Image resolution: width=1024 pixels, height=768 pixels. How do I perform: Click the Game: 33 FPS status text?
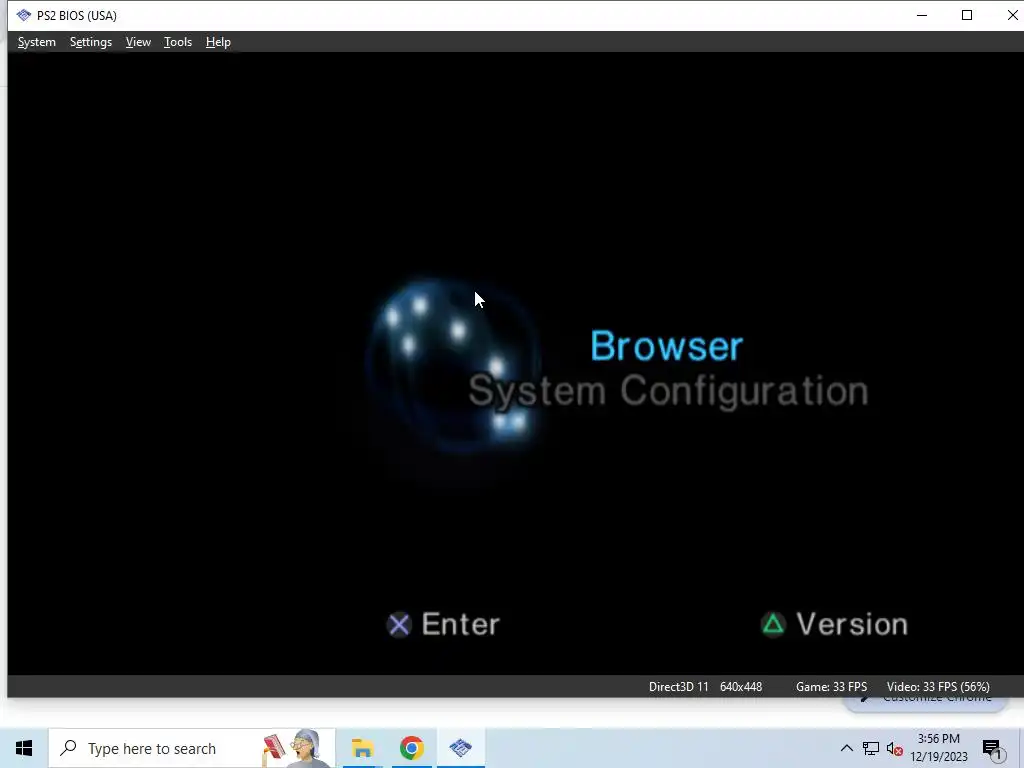point(831,686)
